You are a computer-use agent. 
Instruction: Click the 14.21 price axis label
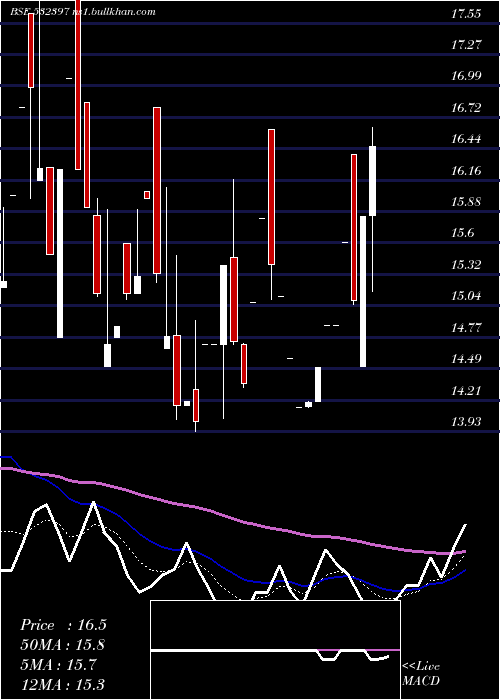click(x=466, y=392)
